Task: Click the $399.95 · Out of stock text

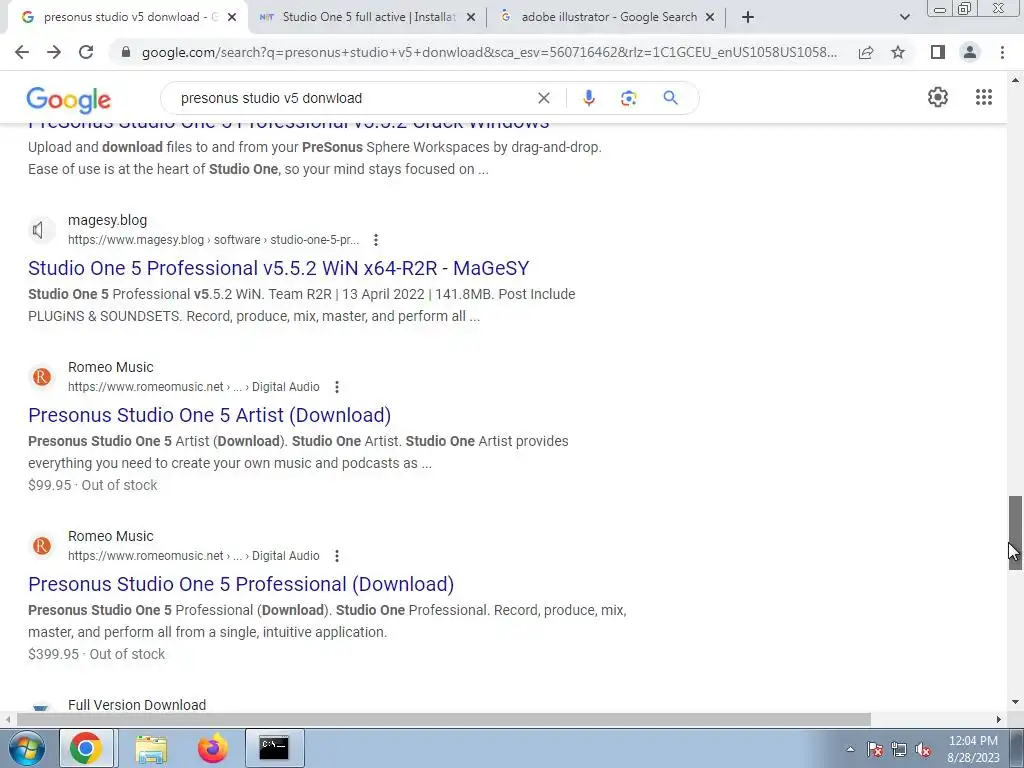Action: click(x=97, y=654)
